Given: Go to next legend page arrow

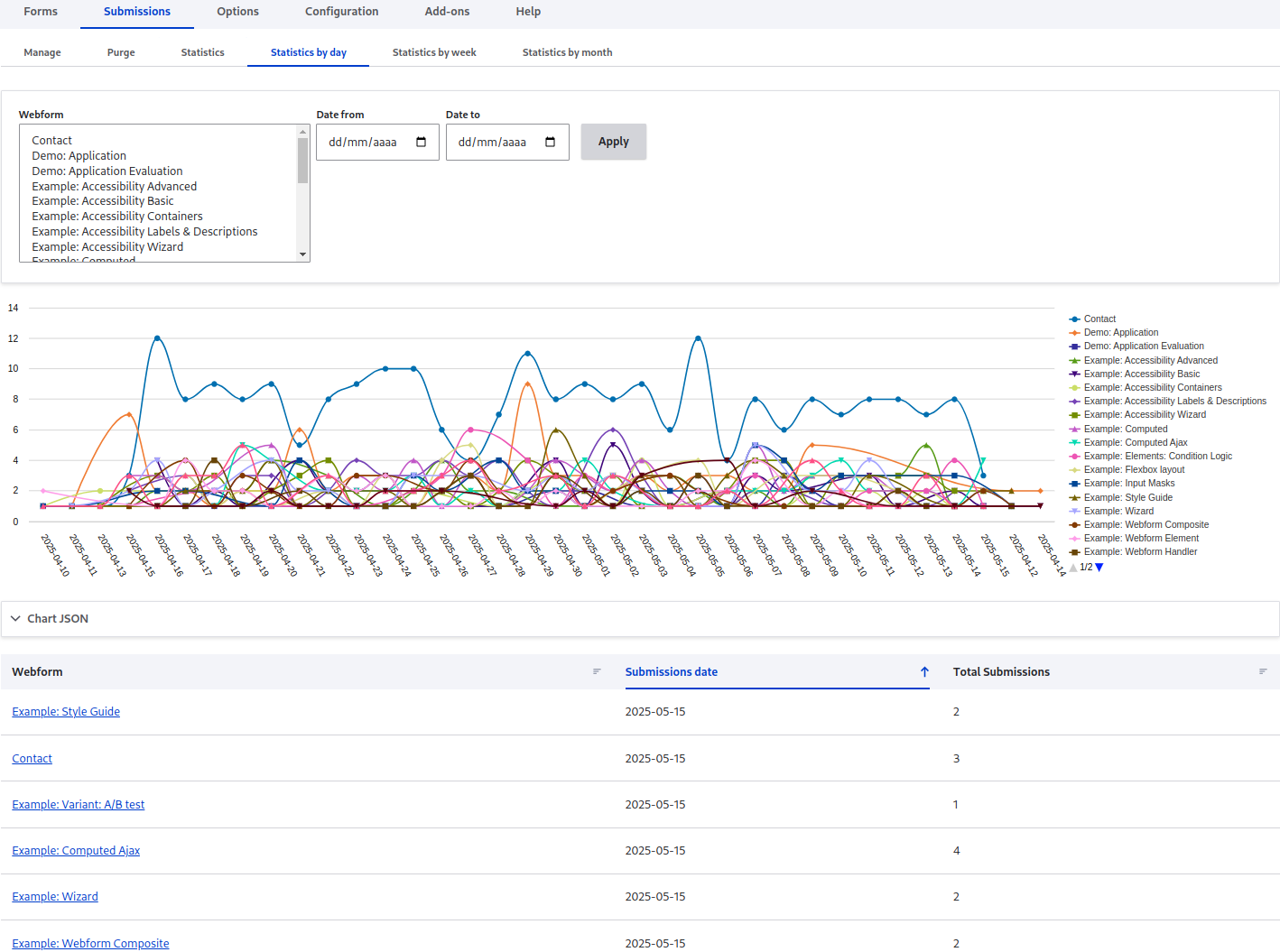Looking at the screenshot, I should [x=1099, y=568].
